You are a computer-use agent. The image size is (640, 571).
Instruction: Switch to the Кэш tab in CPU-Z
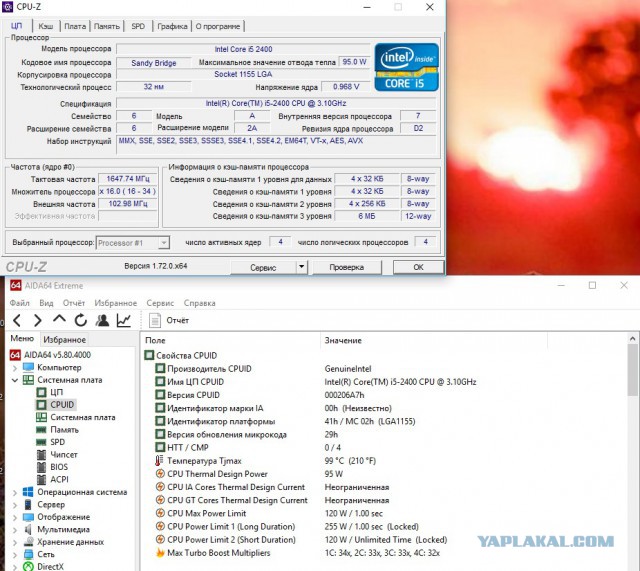[x=46, y=26]
